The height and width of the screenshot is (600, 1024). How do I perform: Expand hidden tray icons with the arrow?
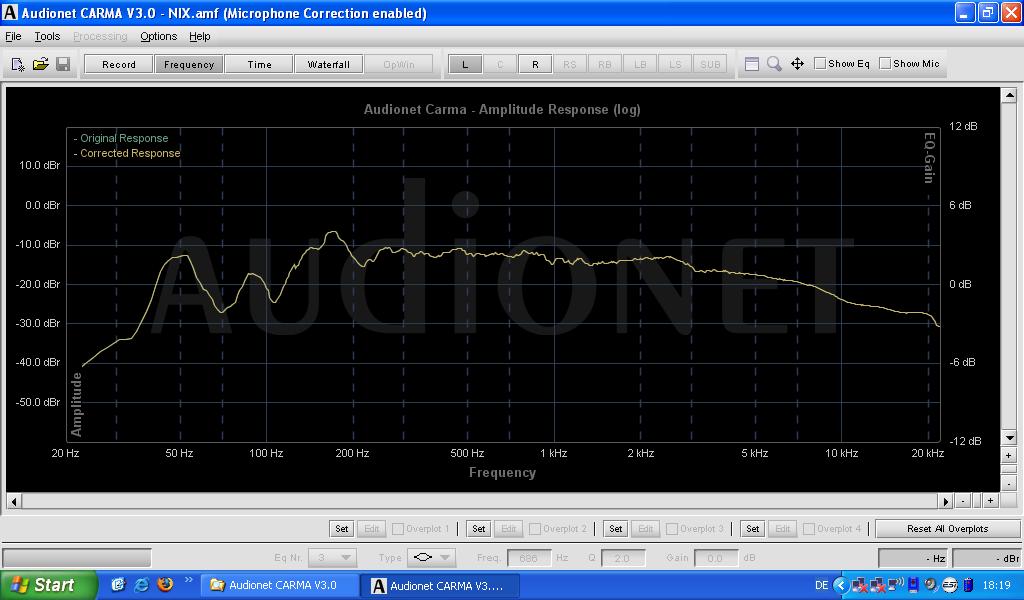point(841,585)
